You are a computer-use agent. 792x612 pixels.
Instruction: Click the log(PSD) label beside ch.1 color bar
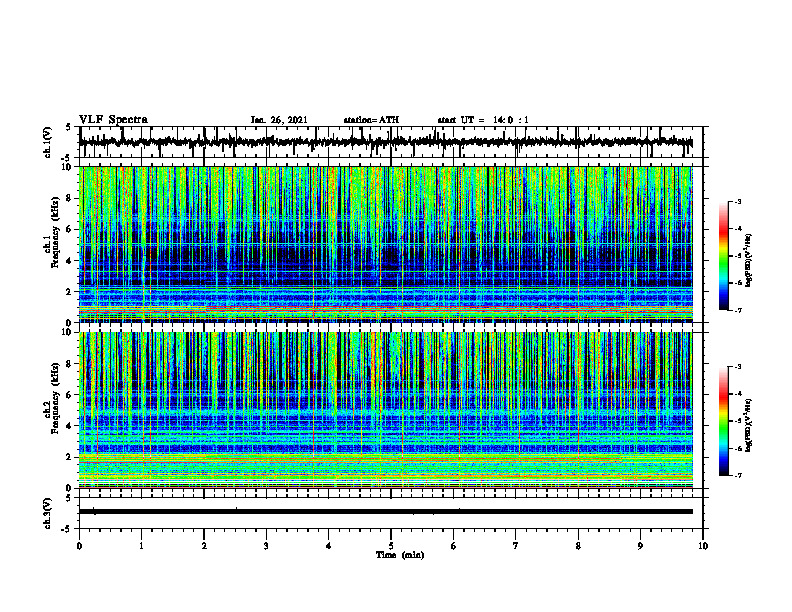click(748, 261)
